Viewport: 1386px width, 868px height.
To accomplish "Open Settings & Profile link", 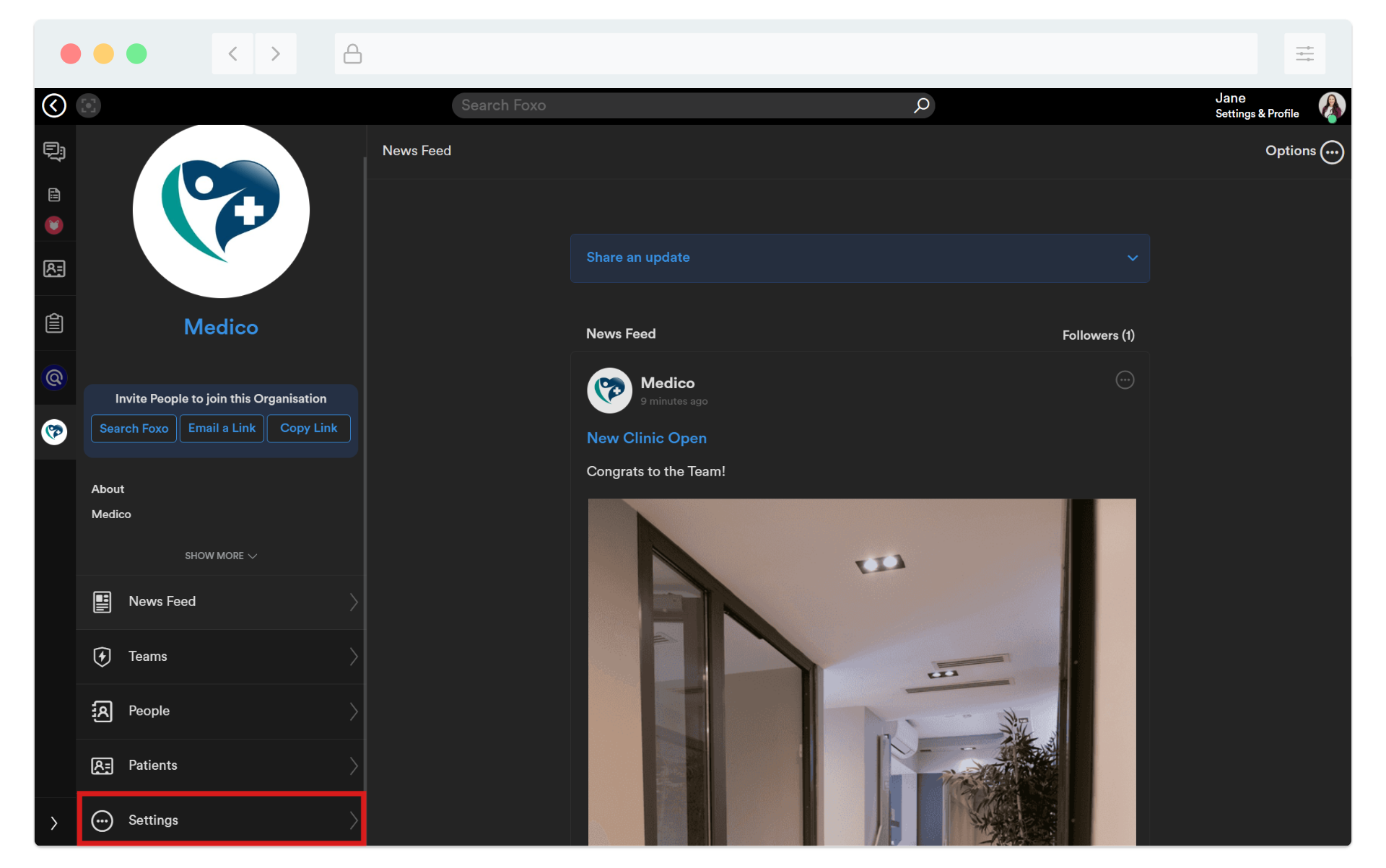I will [1257, 114].
